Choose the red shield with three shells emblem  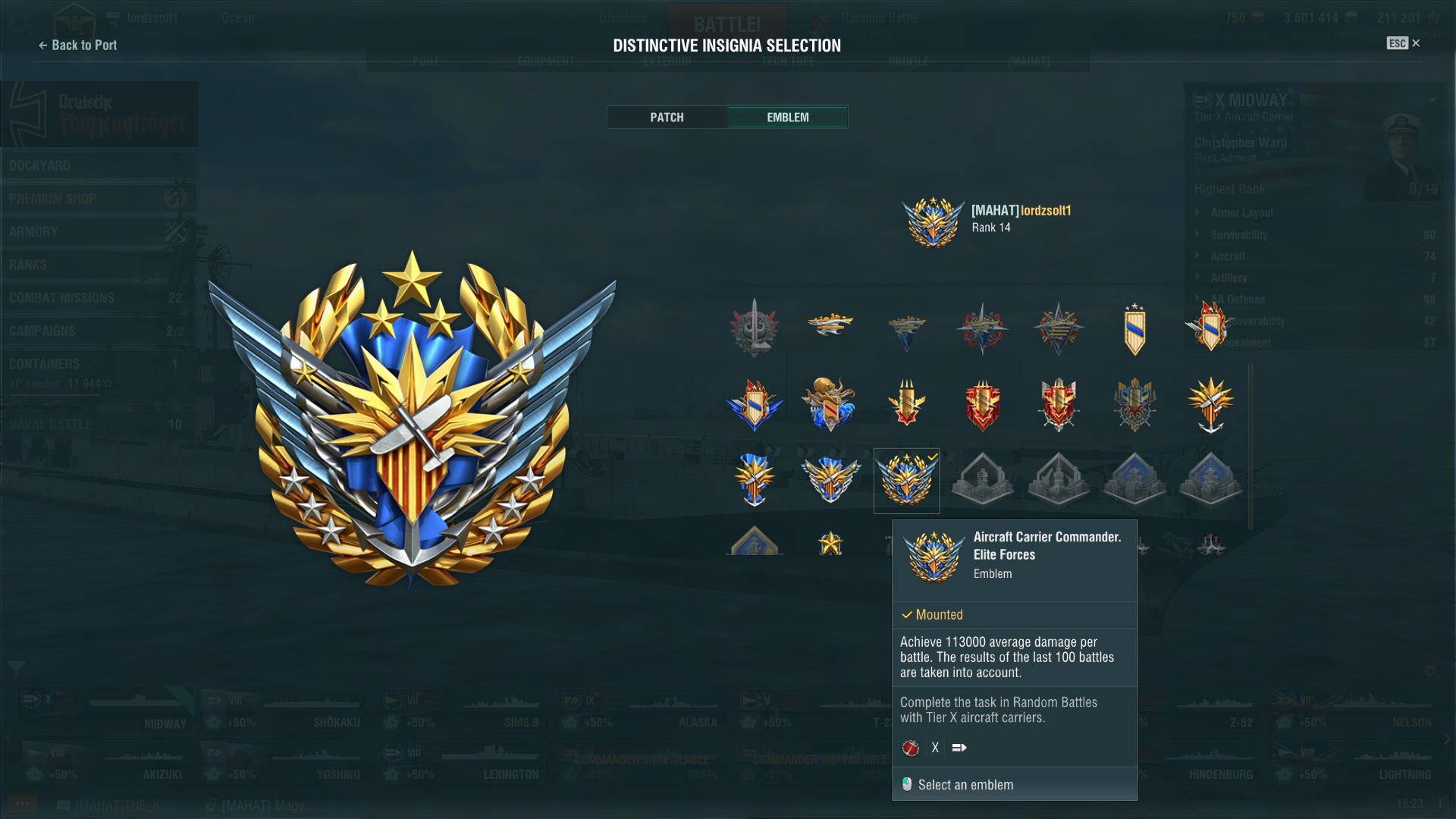(982, 405)
